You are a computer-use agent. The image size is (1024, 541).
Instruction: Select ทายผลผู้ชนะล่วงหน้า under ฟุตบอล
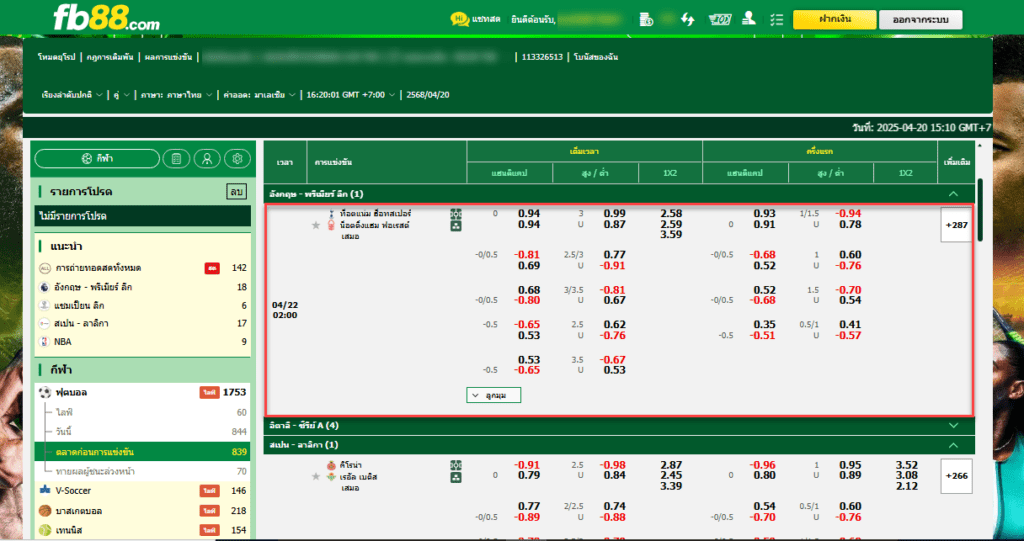pyautogui.click(x=142, y=471)
